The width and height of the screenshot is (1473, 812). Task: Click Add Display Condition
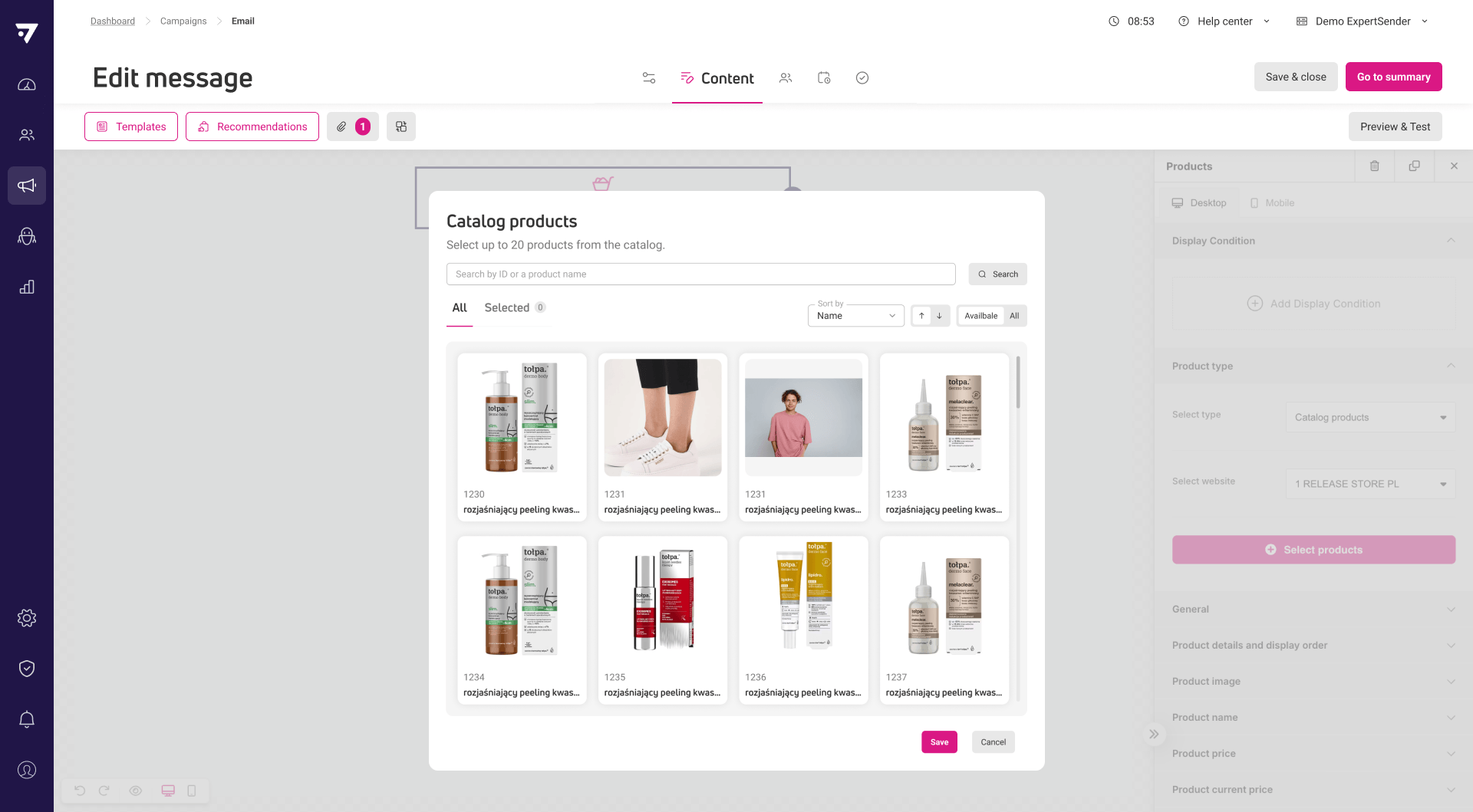tap(1313, 304)
